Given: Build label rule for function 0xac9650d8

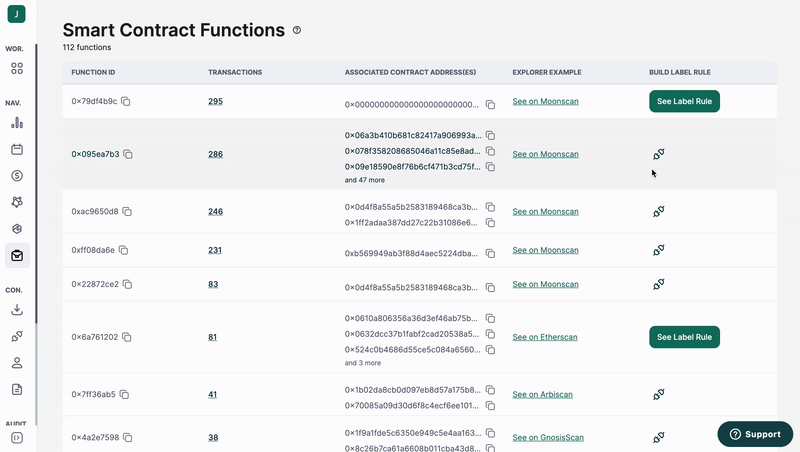Looking at the screenshot, I should click(659, 211).
